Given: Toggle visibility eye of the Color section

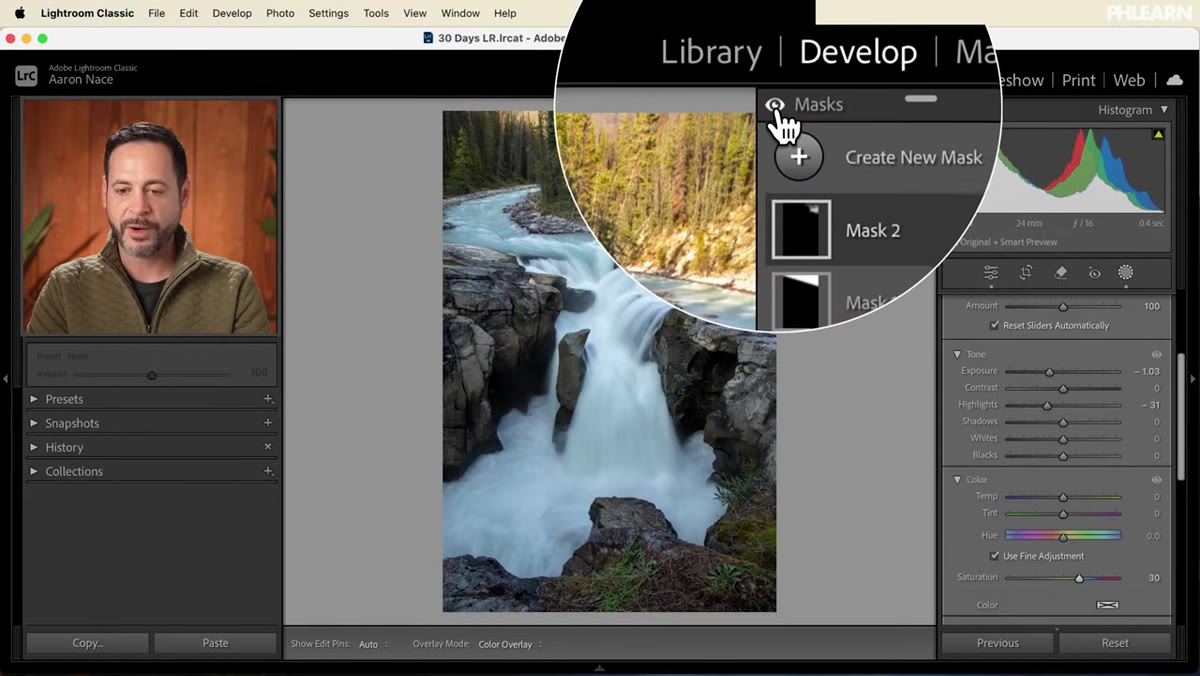Looking at the screenshot, I should (x=1156, y=479).
